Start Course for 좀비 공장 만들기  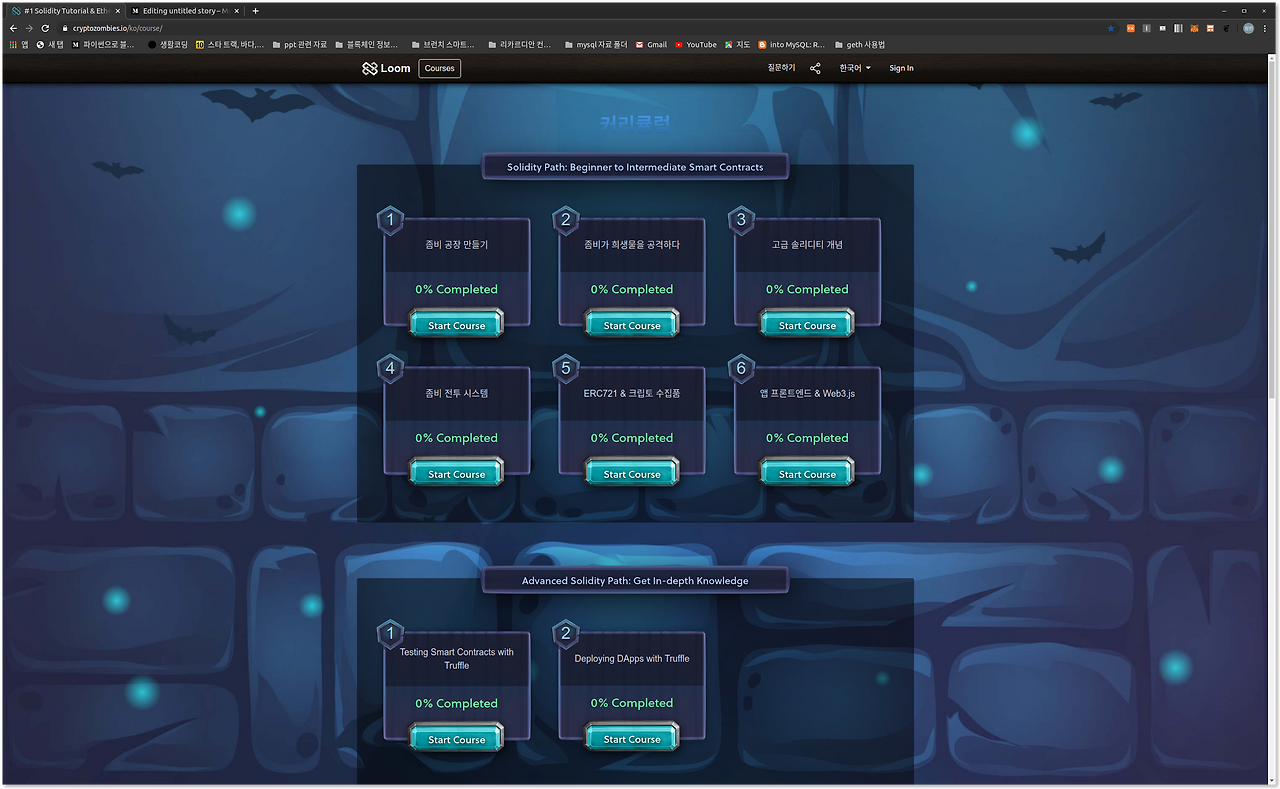click(x=456, y=325)
